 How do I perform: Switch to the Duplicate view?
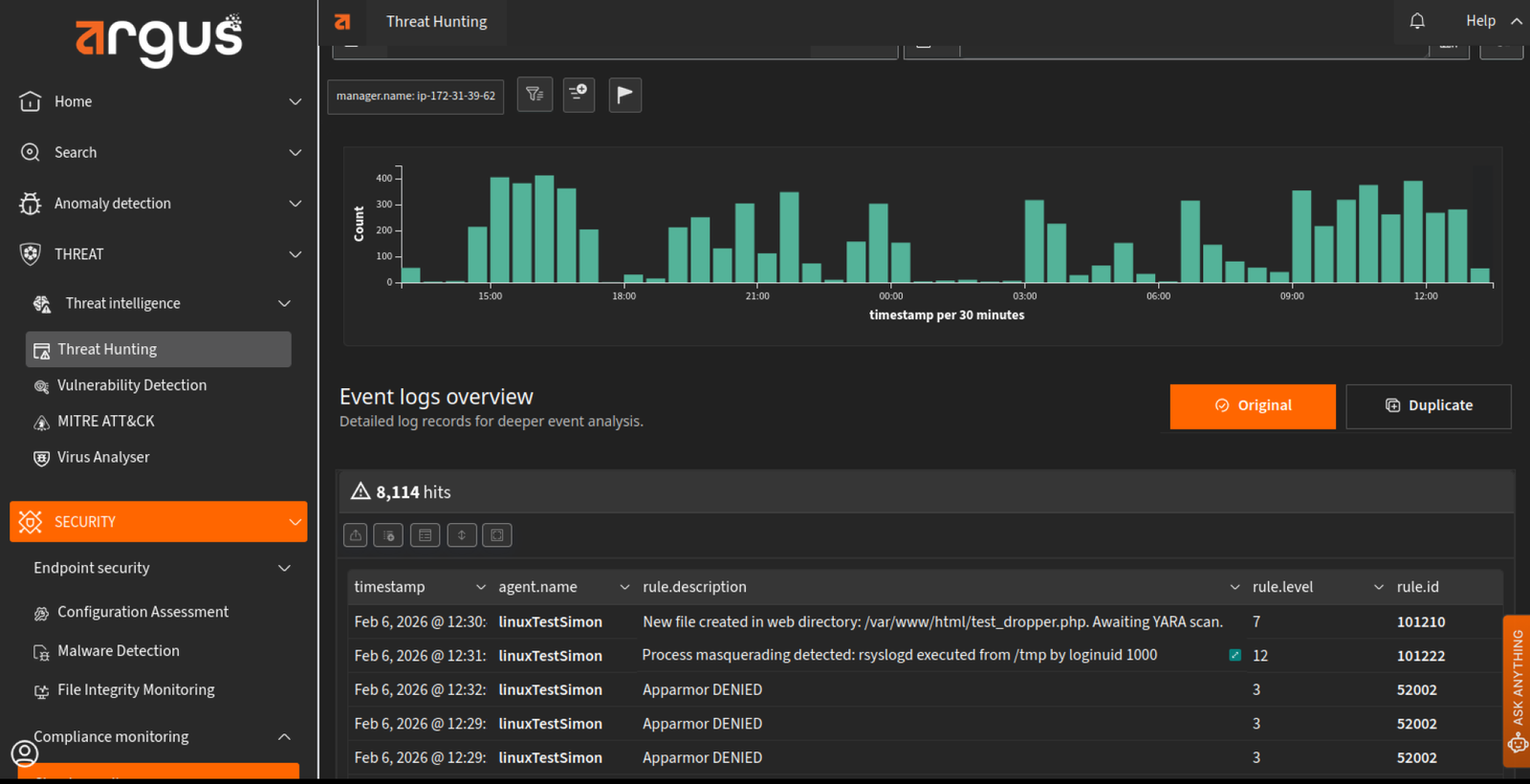1428,406
